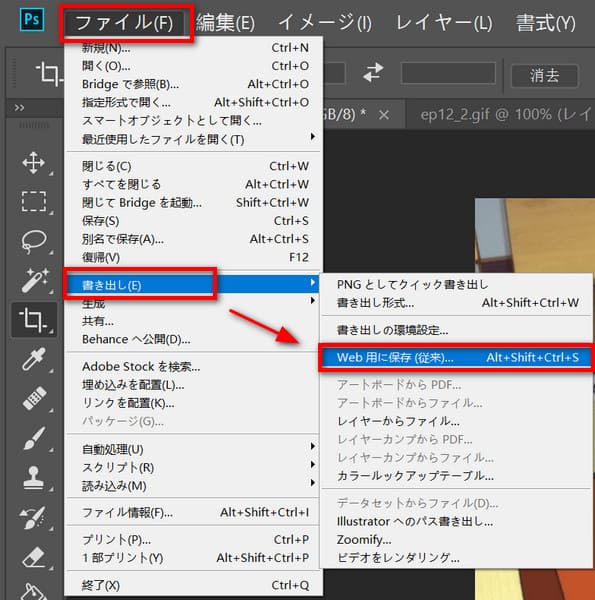Expand the 読み込み(M) submenu
The width and height of the screenshot is (595, 600).
click(195, 486)
